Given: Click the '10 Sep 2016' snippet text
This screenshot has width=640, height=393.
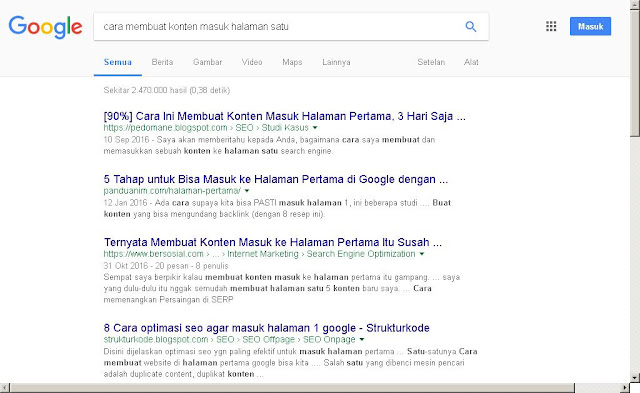Looking at the screenshot, I should (x=126, y=140).
